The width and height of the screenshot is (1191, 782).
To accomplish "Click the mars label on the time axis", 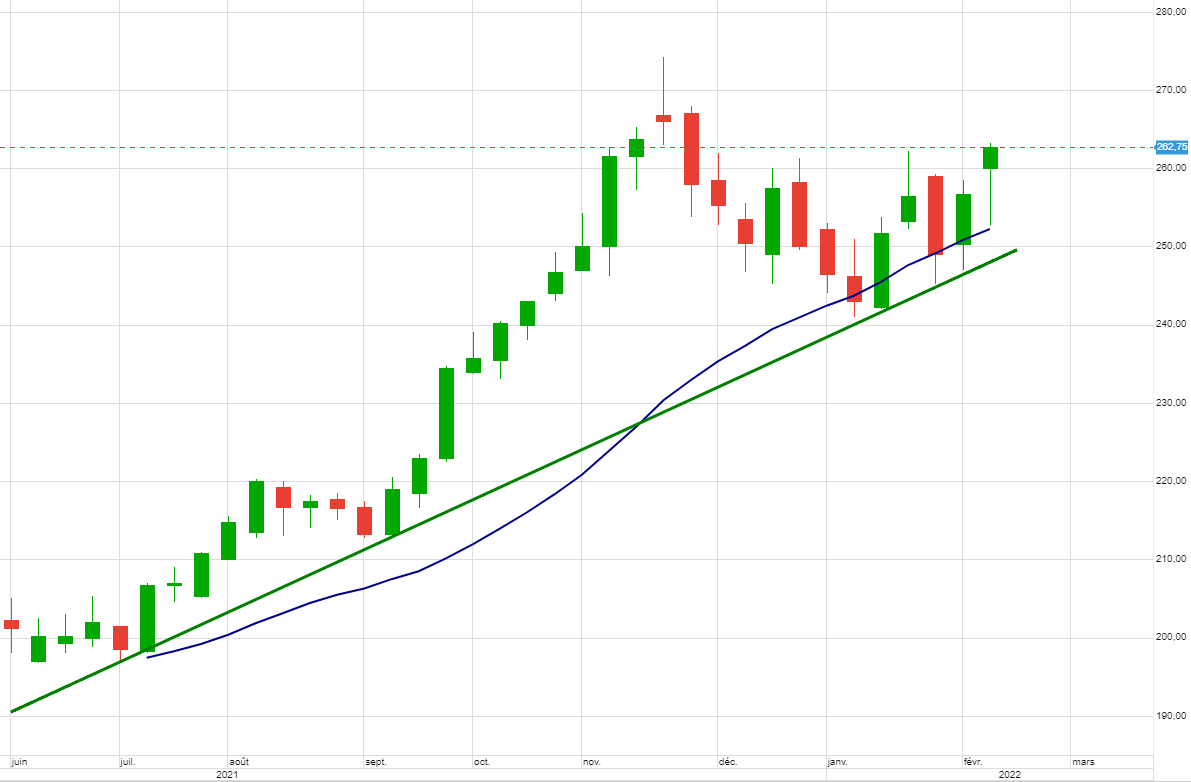I will click(x=1083, y=762).
